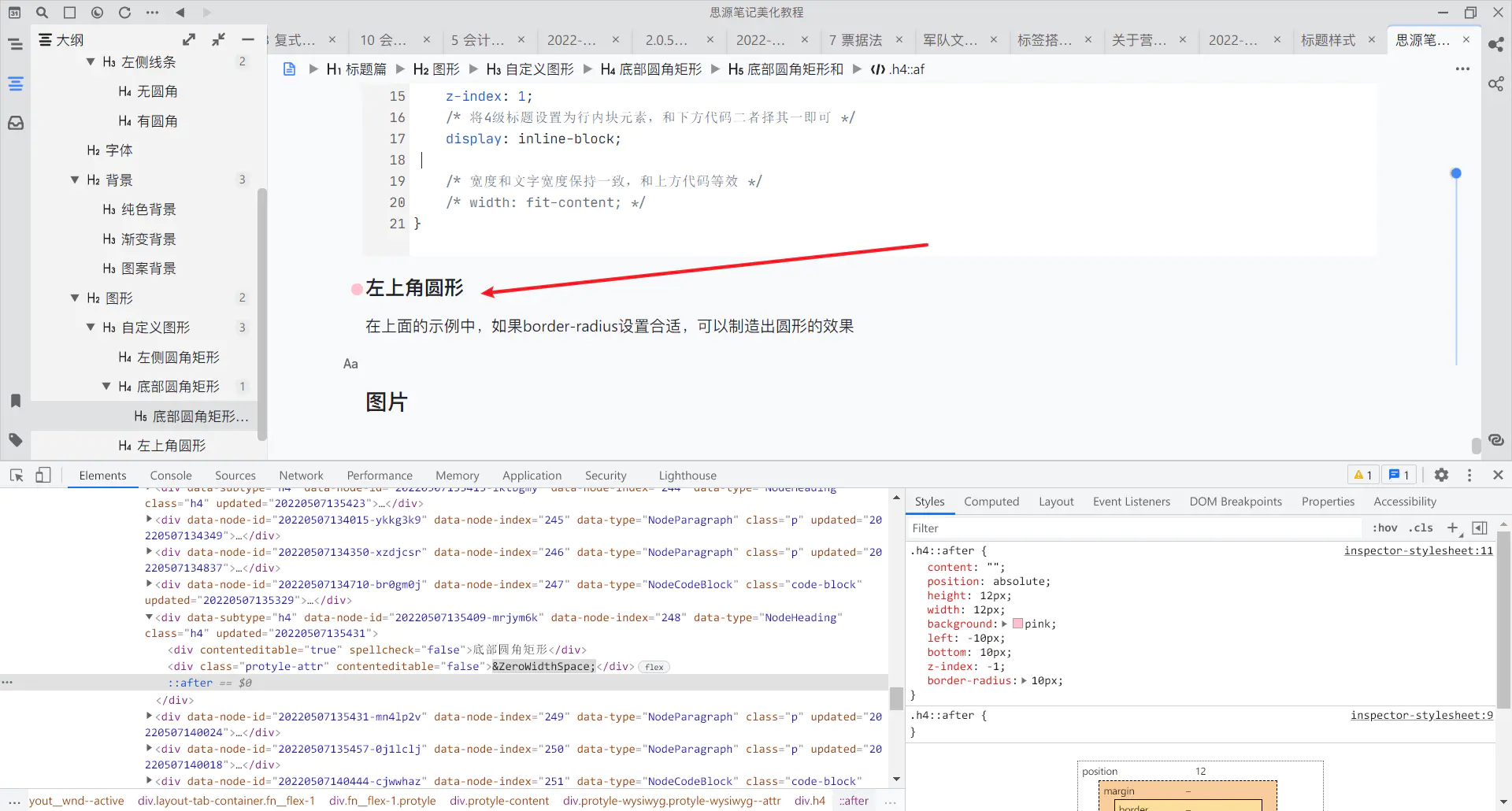Viewport: 1512px width, 811px height.
Task: Open the tags panel in left sidebar
Action: point(16,440)
